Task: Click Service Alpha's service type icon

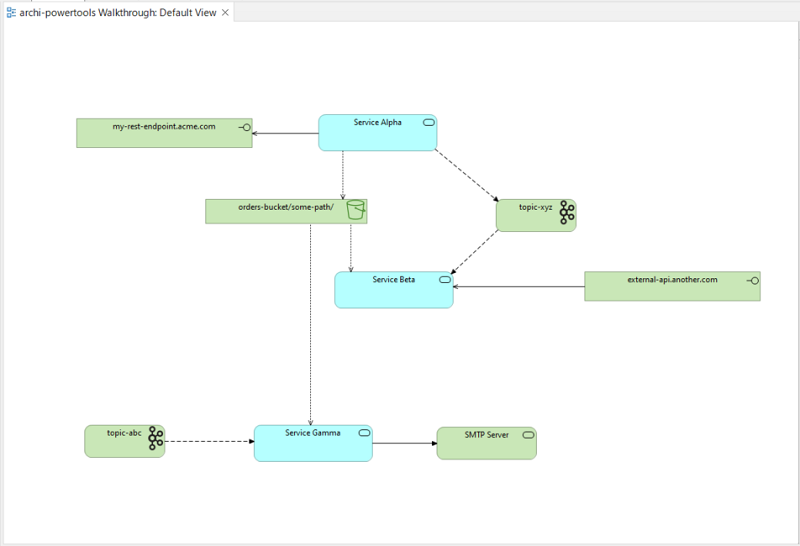Action: tap(429, 122)
